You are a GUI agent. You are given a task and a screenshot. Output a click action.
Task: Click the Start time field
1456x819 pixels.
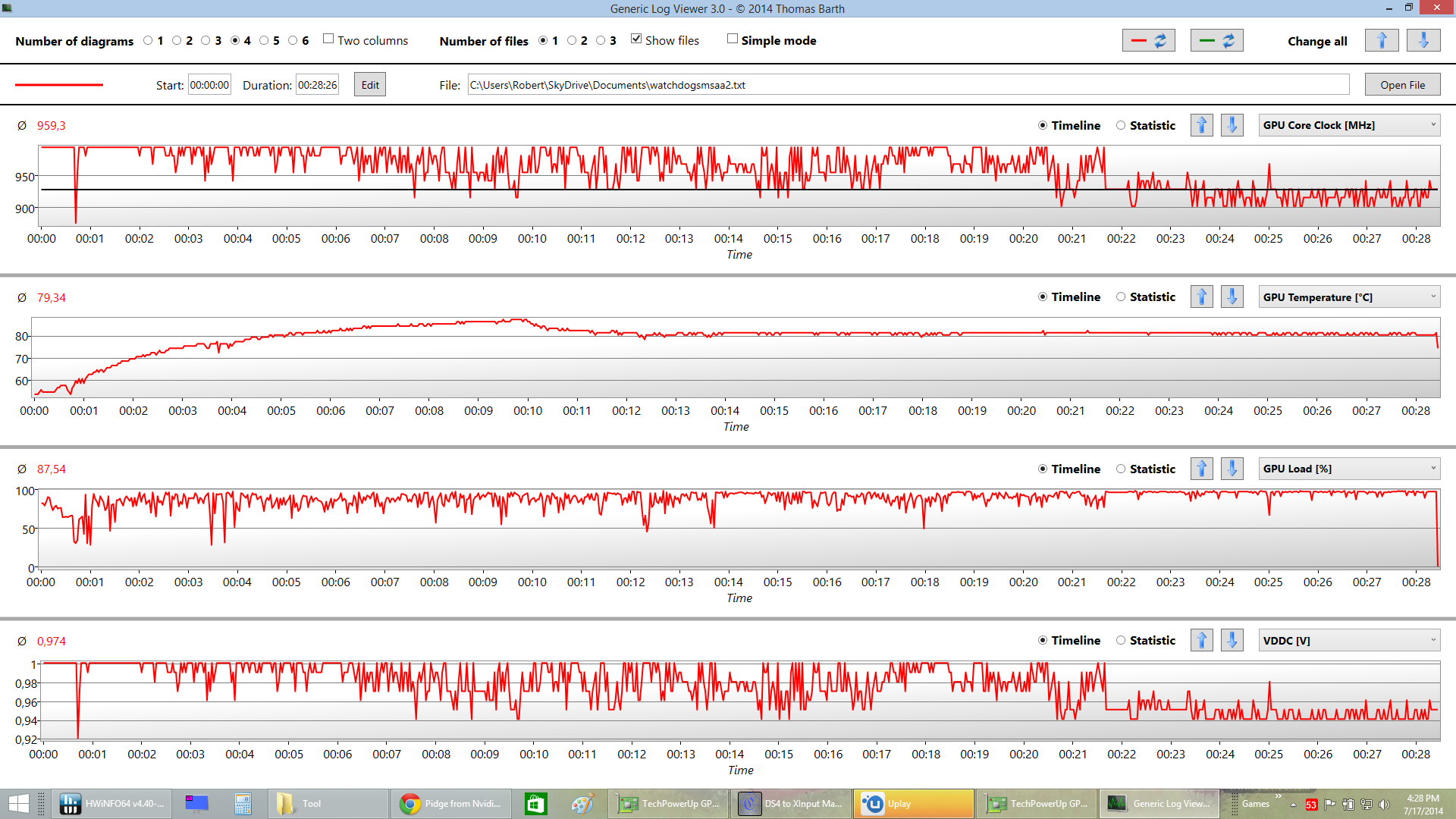click(x=209, y=85)
